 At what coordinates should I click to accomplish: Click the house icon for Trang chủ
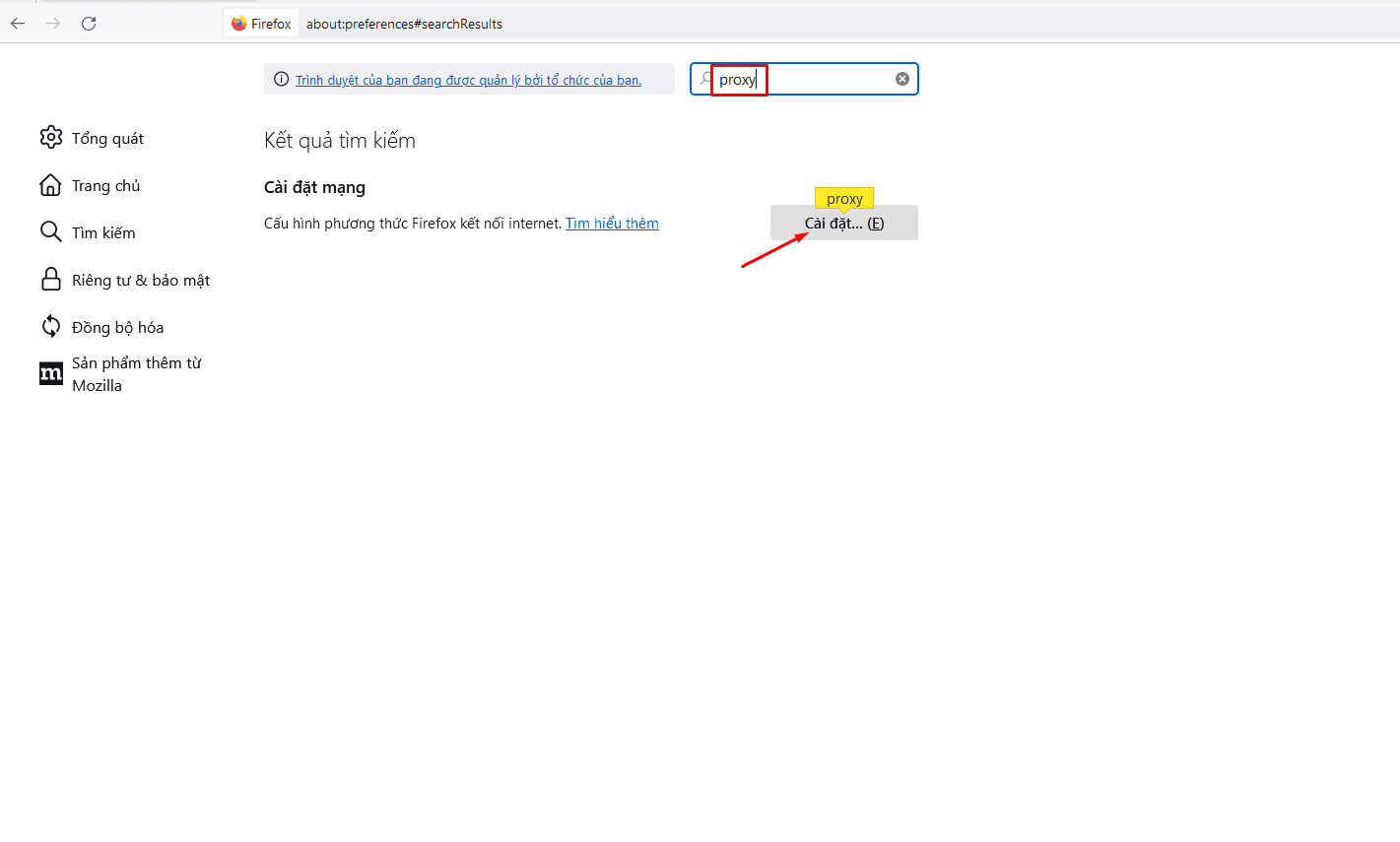(51, 184)
